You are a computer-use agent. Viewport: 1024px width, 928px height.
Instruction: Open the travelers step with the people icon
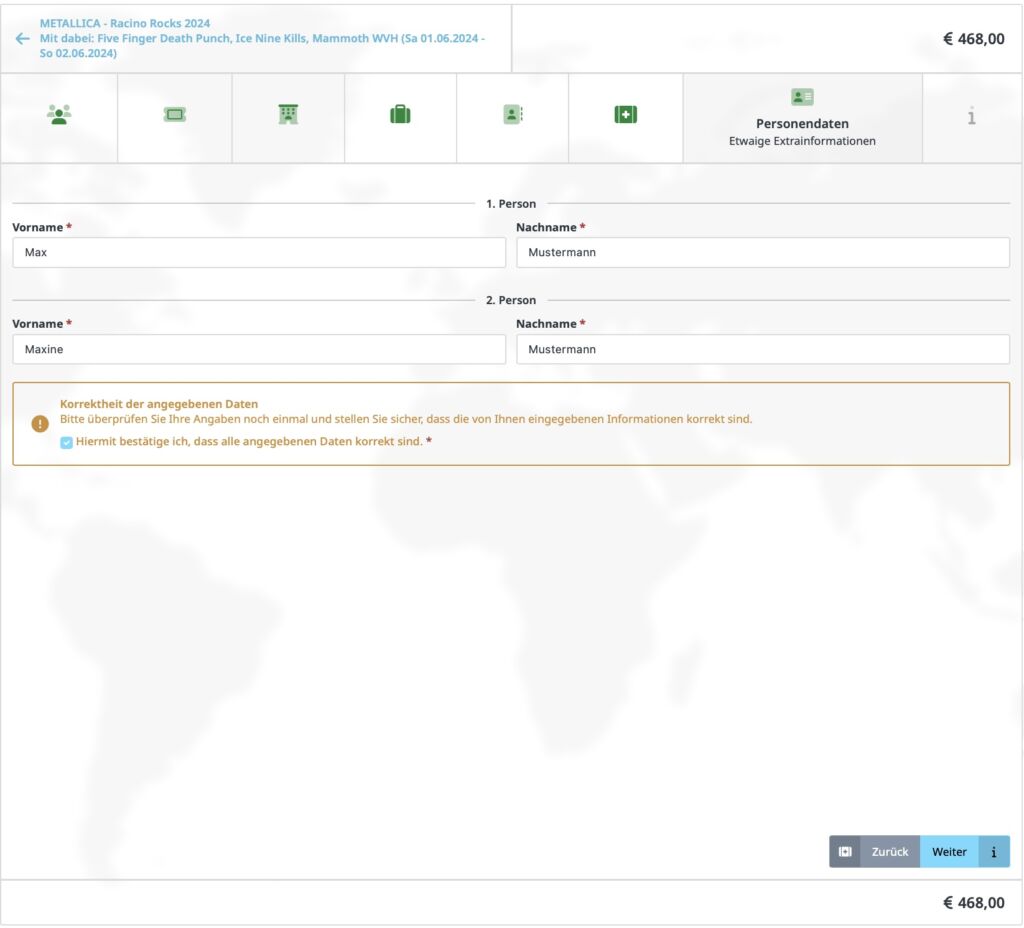pos(59,115)
